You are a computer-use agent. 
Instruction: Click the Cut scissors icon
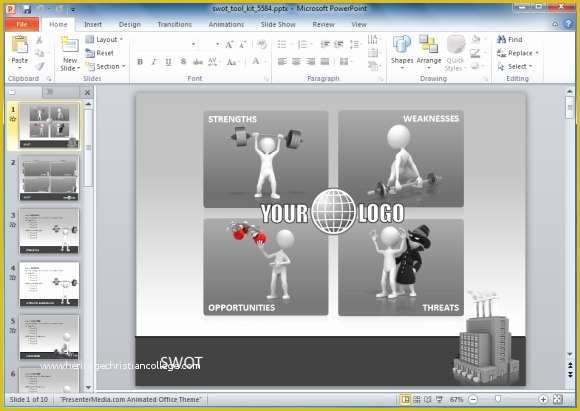pyautogui.click(x=39, y=40)
